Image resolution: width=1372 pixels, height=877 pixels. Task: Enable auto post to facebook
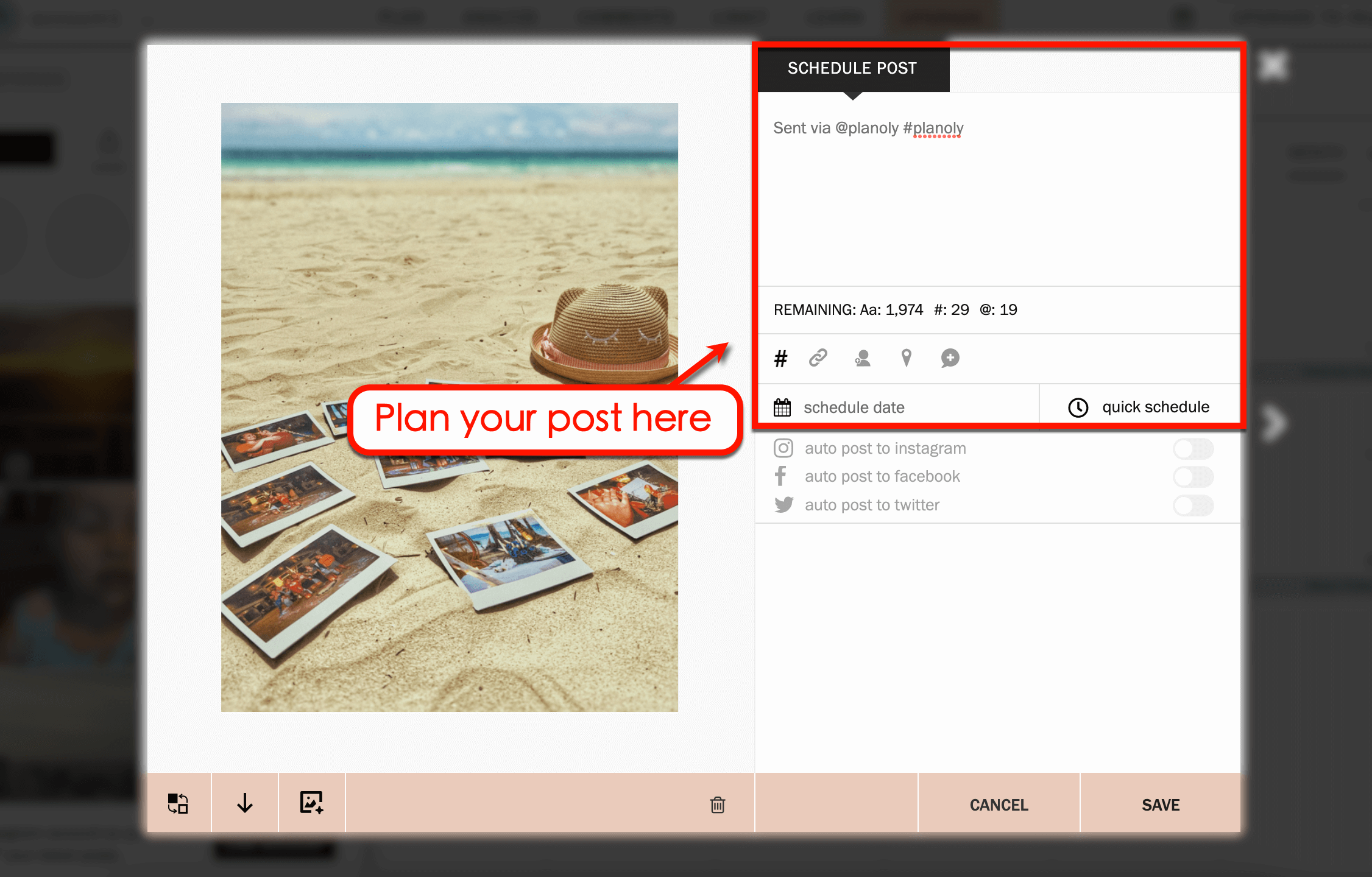tap(1193, 477)
